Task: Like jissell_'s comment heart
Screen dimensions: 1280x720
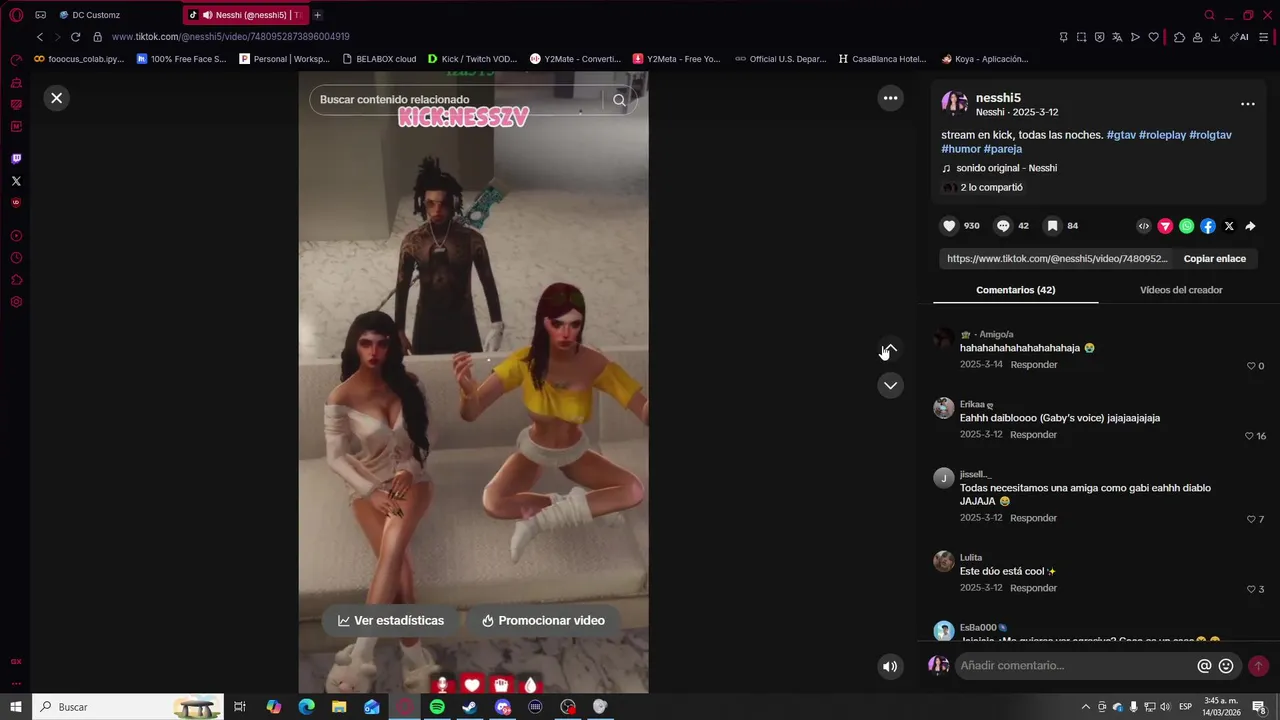Action: (1250, 520)
